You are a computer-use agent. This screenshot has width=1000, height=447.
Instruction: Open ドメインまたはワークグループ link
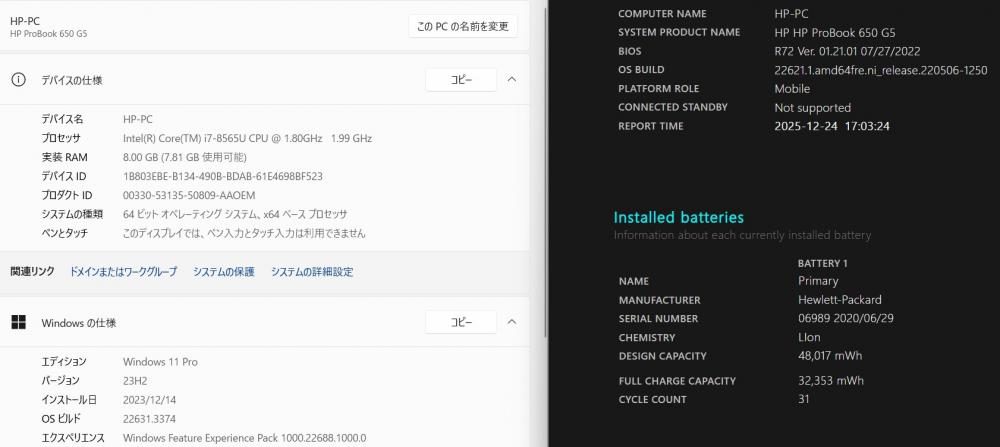[123, 272]
